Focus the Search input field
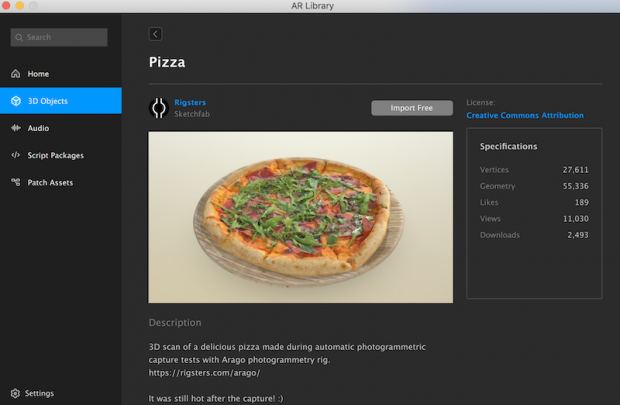 coord(65,38)
